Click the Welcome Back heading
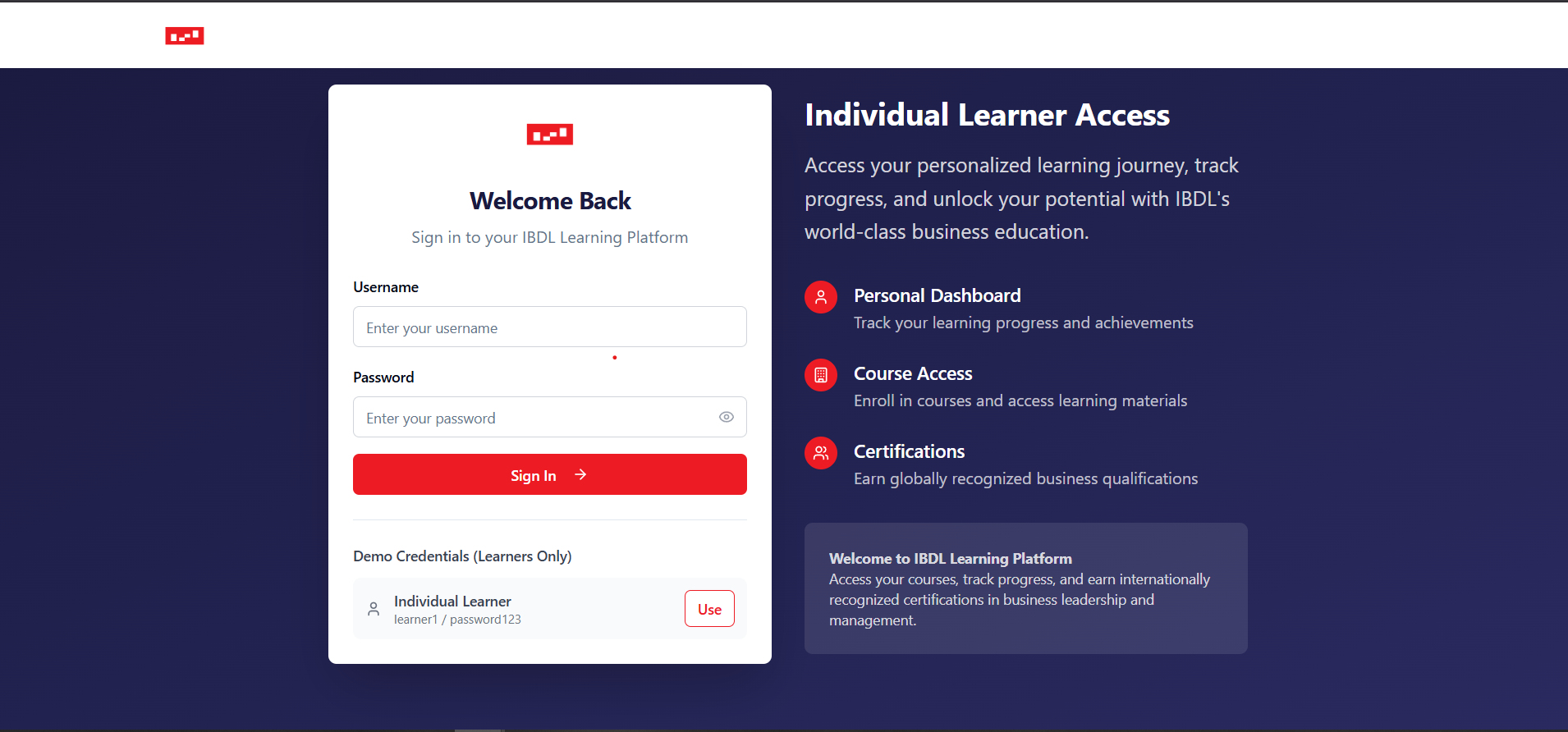The height and width of the screenshot is (732, 1568). click(549, 201)
